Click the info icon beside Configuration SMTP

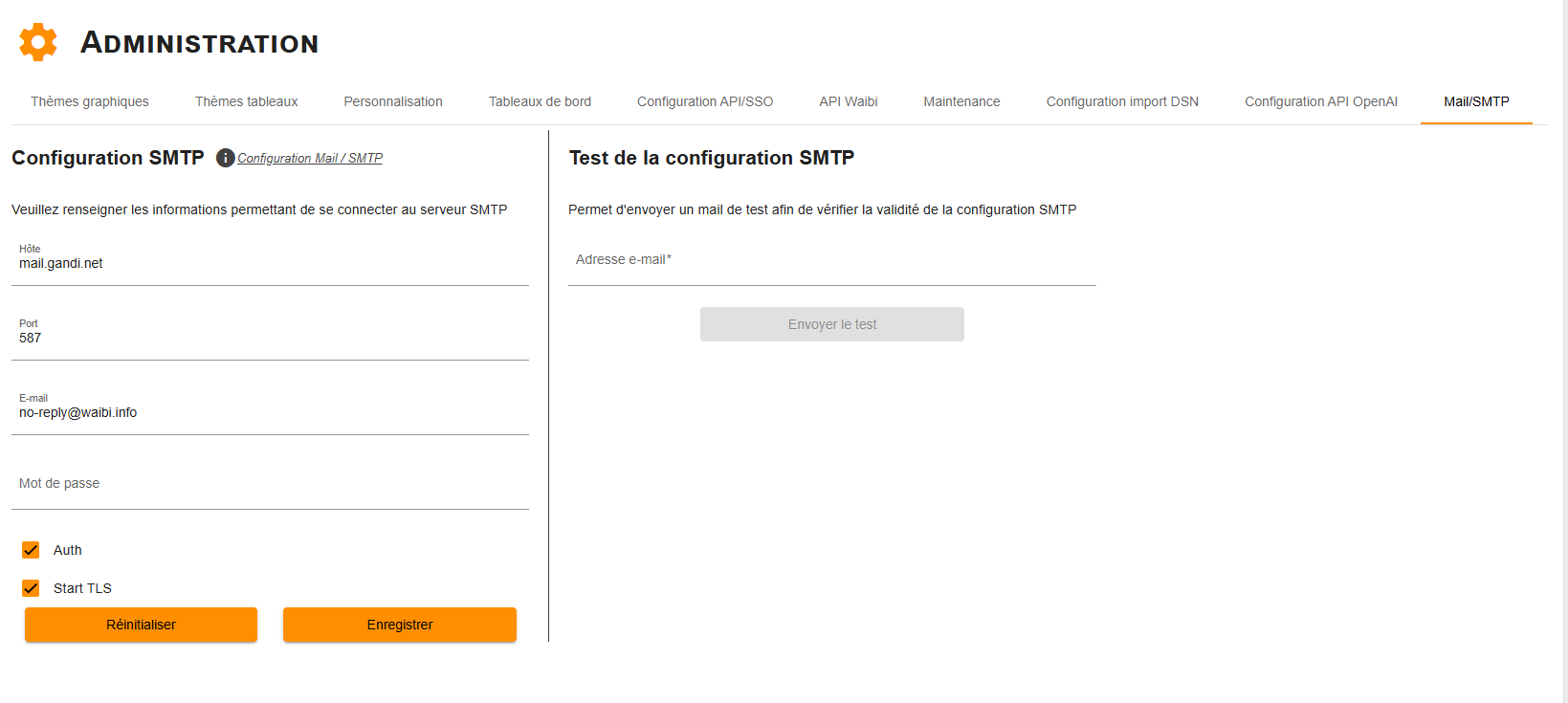point(226,158)
